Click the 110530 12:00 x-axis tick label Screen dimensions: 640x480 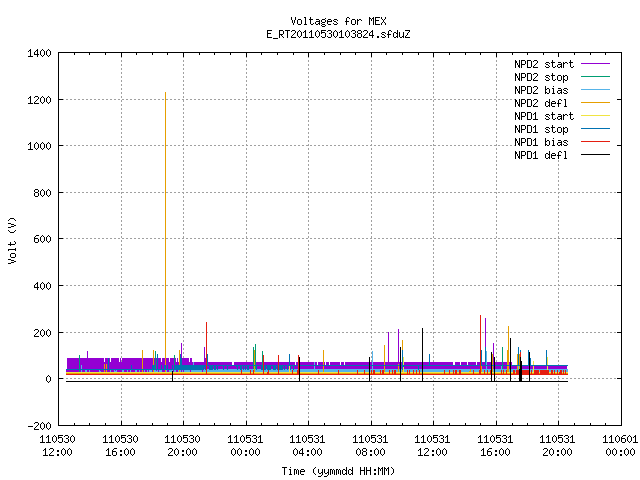[58, 446]
